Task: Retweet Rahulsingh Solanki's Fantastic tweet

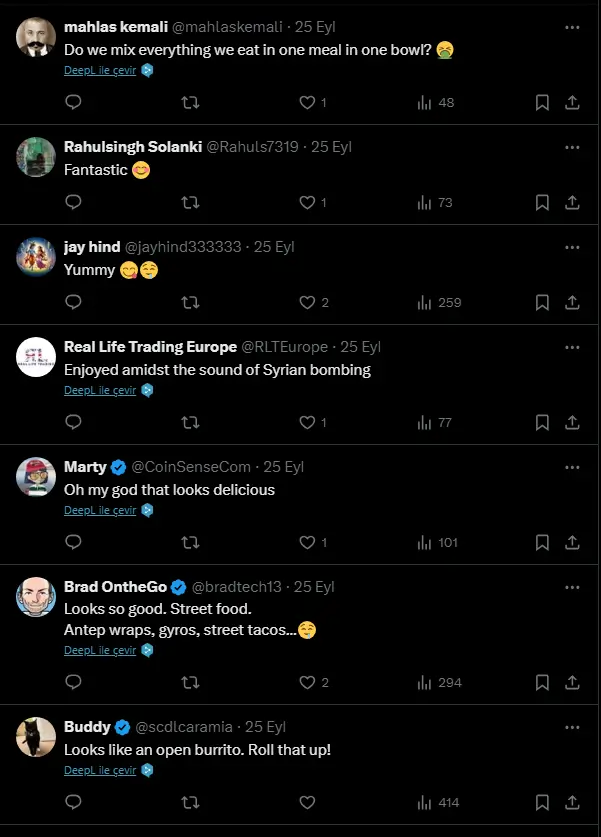Action: 190,202
